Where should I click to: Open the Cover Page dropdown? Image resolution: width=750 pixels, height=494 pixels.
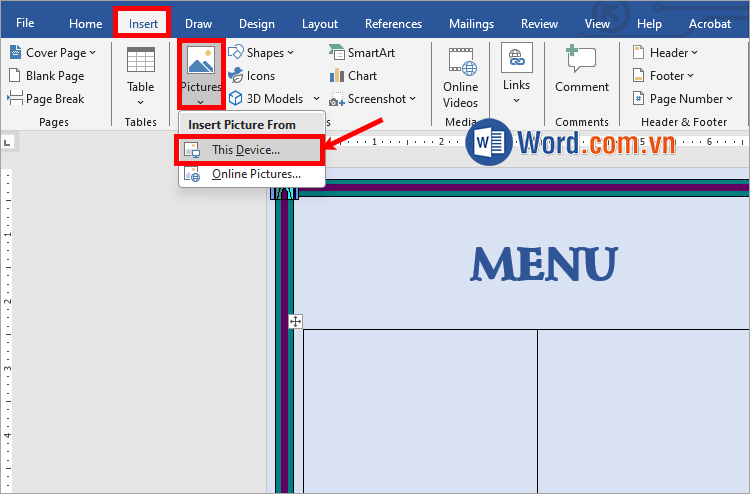(53, 53)
